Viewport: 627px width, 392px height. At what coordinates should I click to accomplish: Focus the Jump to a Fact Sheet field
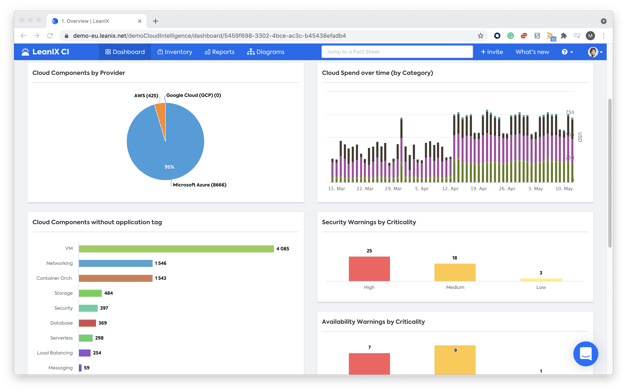pyautogui.click(x=397, y=52)
